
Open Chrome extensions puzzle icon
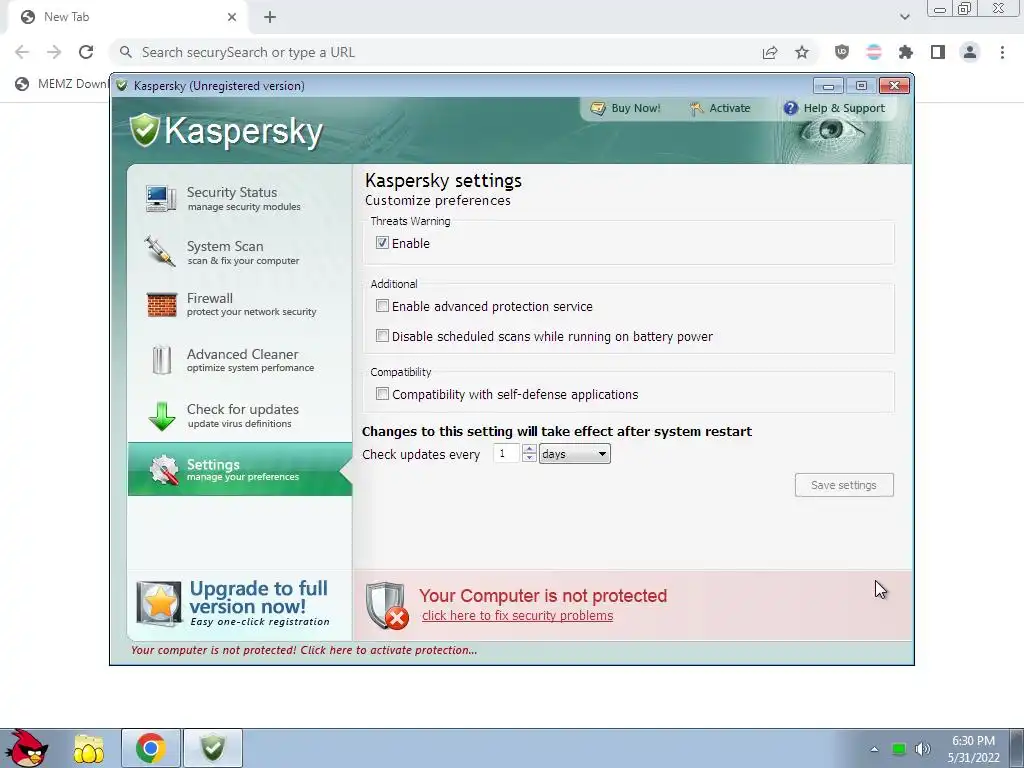point(906,52)
